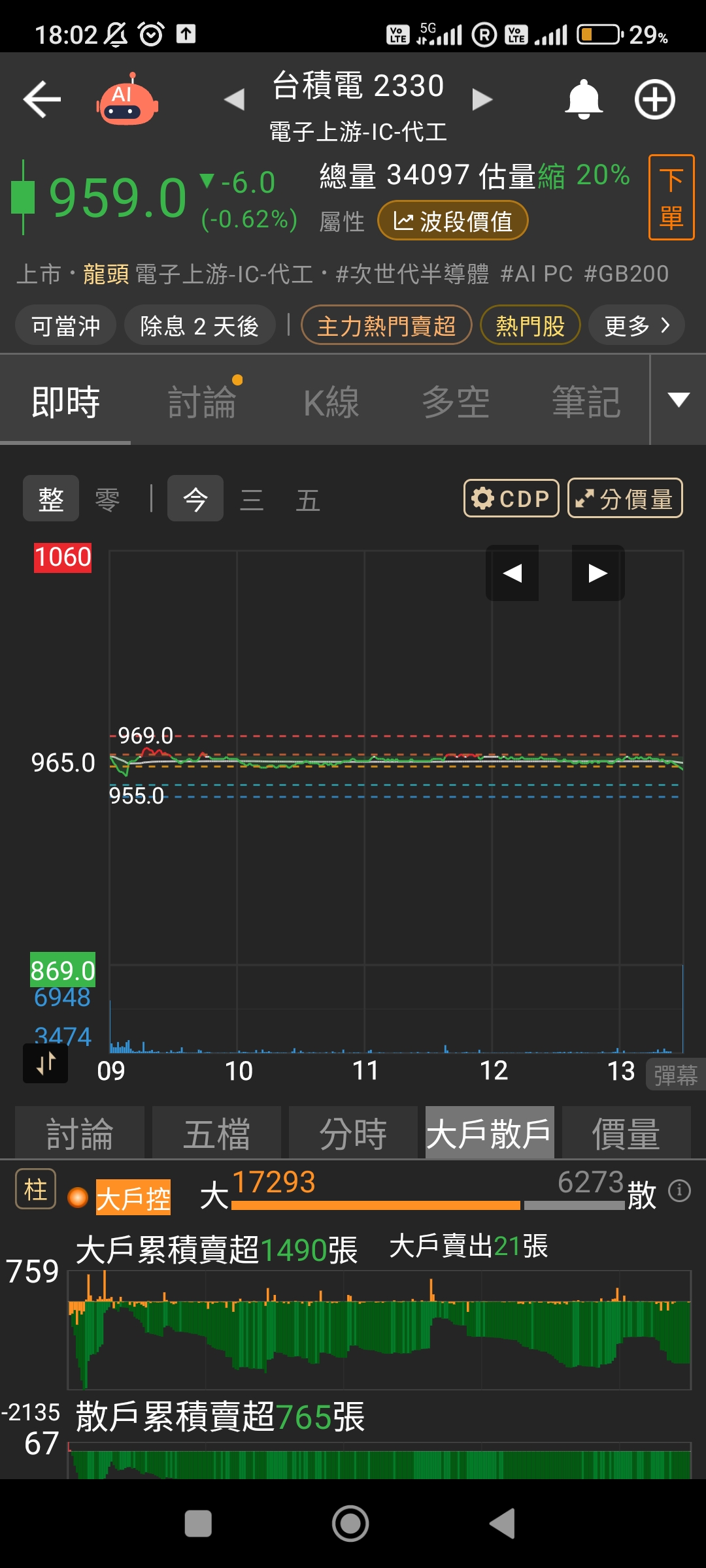Image resolution: width=706 pixels, height=1568 pixels.
Task: Toggle chart scale swap arrows icon
Action: click(45, 1063)
